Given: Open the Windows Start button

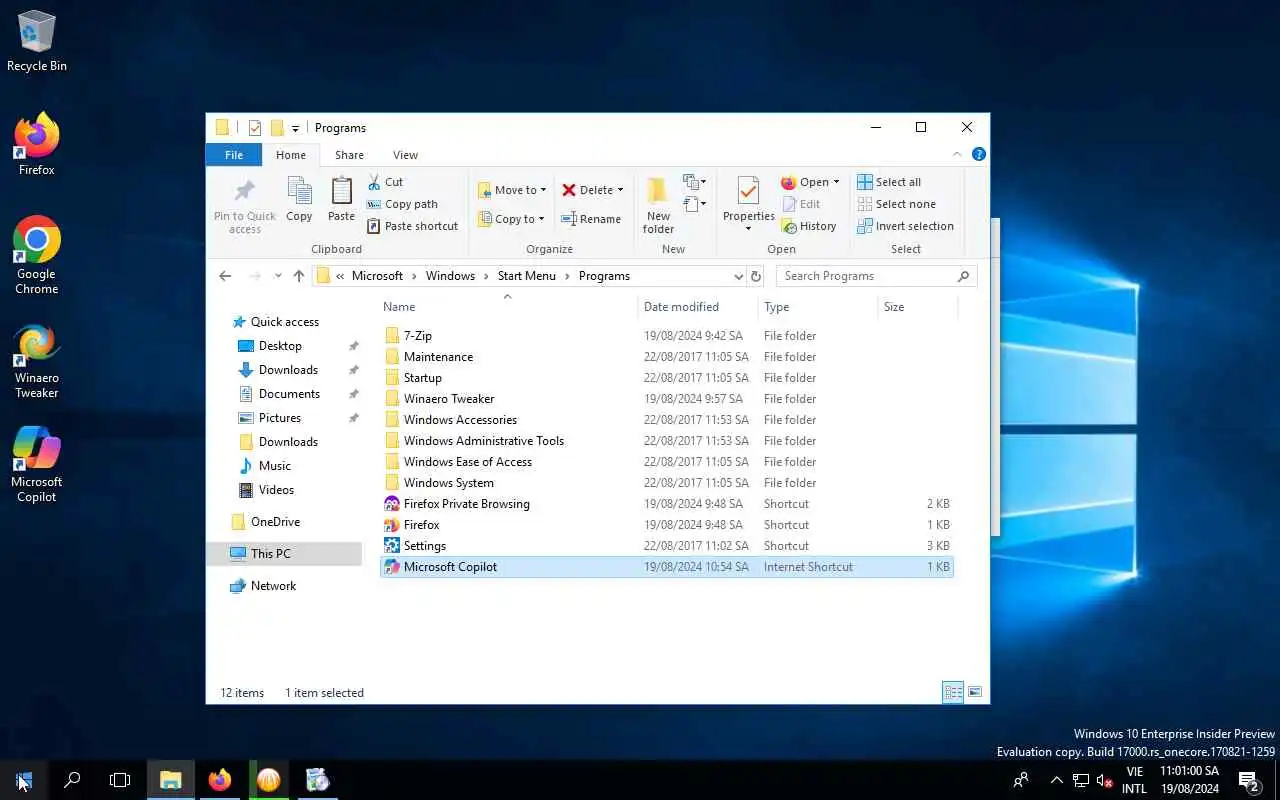Looking at the screenshot, I should (x=24, y=780).
